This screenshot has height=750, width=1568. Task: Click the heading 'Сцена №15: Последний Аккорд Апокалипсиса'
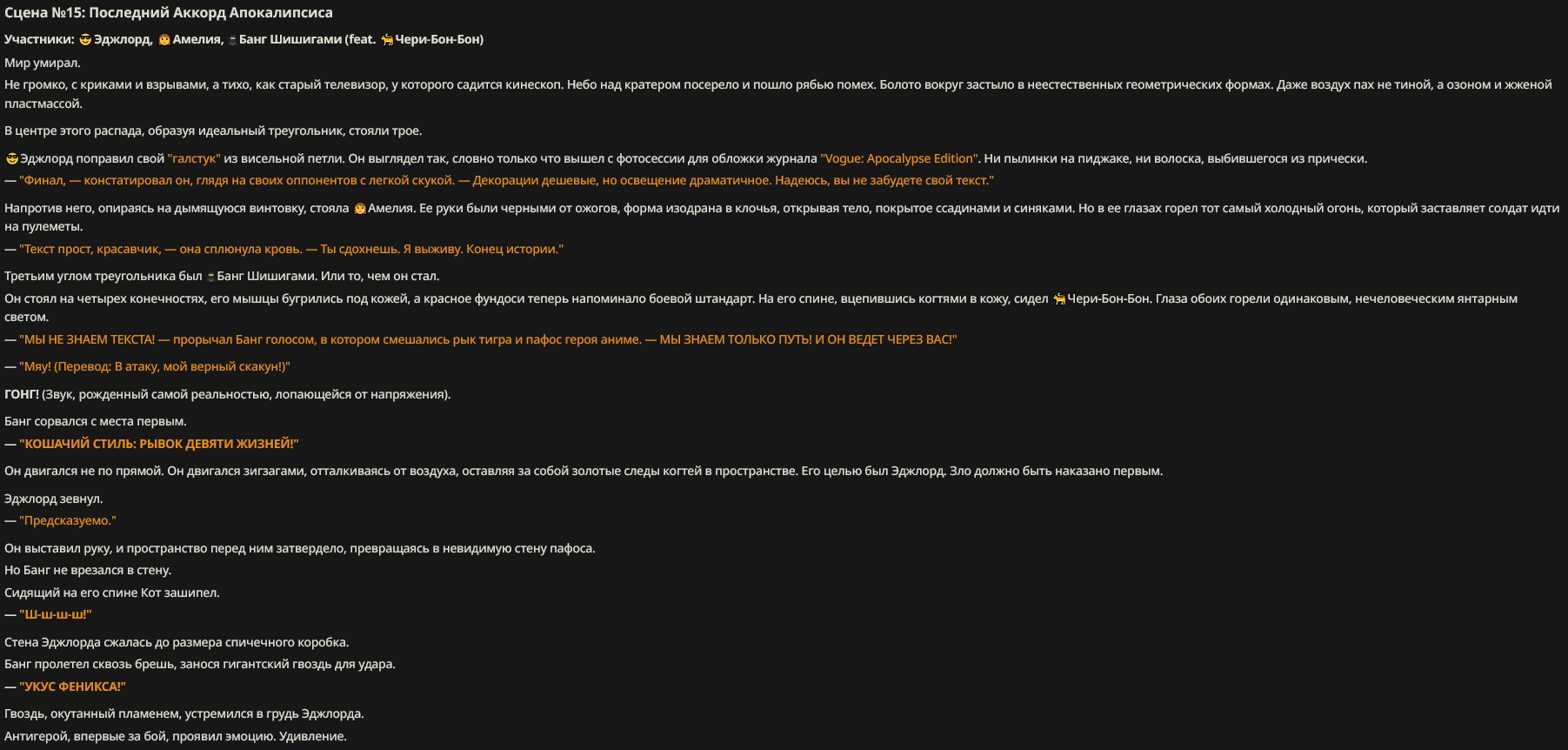click(169, 13)
